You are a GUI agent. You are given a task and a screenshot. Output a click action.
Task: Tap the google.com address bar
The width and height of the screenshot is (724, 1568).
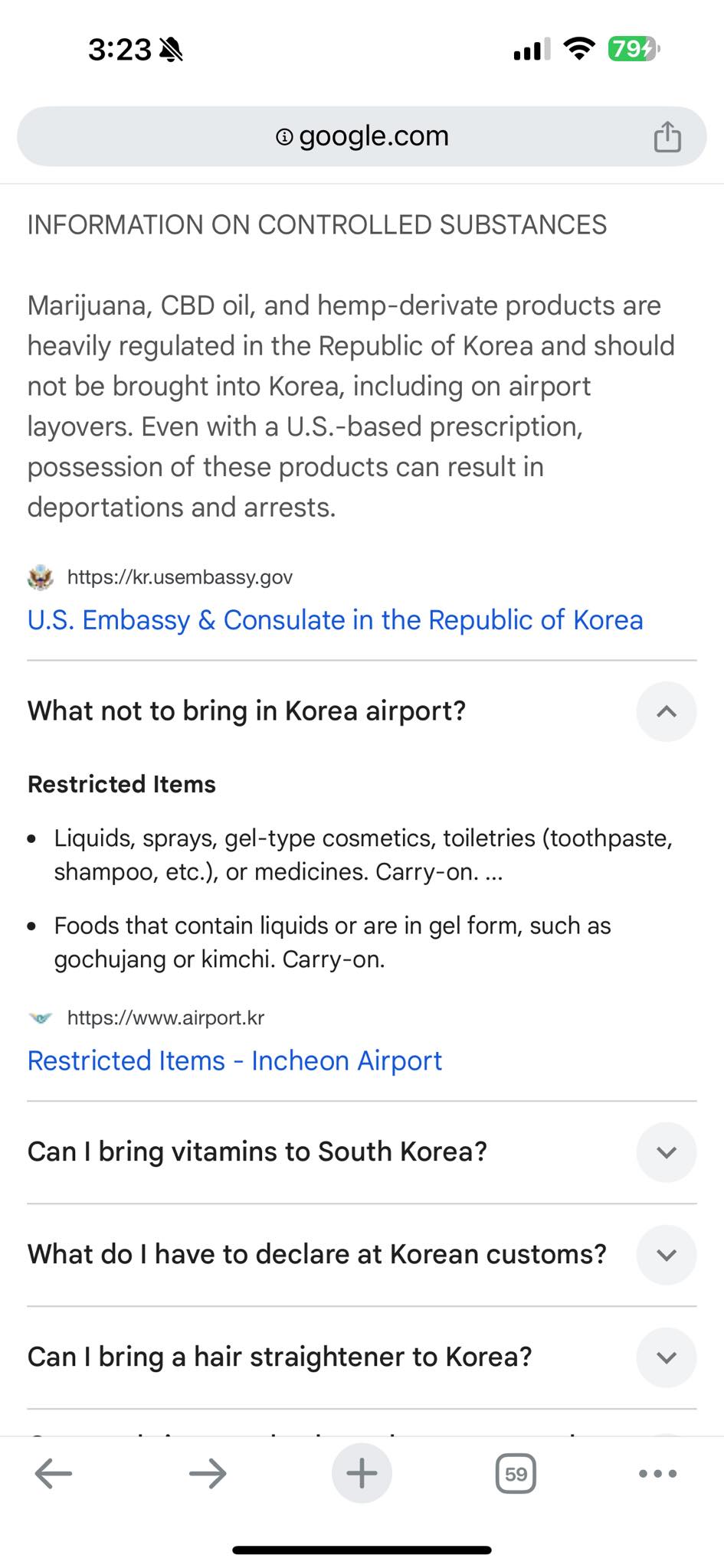click(362, 136)
